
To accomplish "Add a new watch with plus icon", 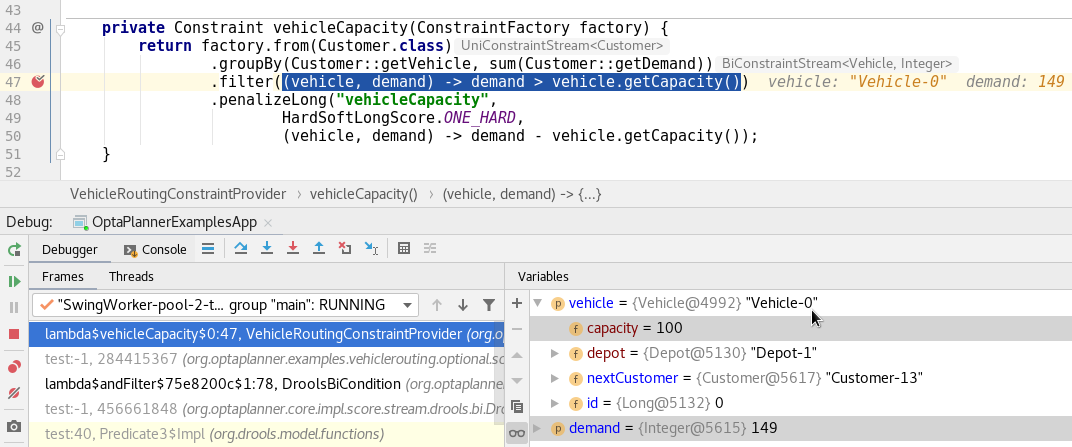I will click(517, 303).
